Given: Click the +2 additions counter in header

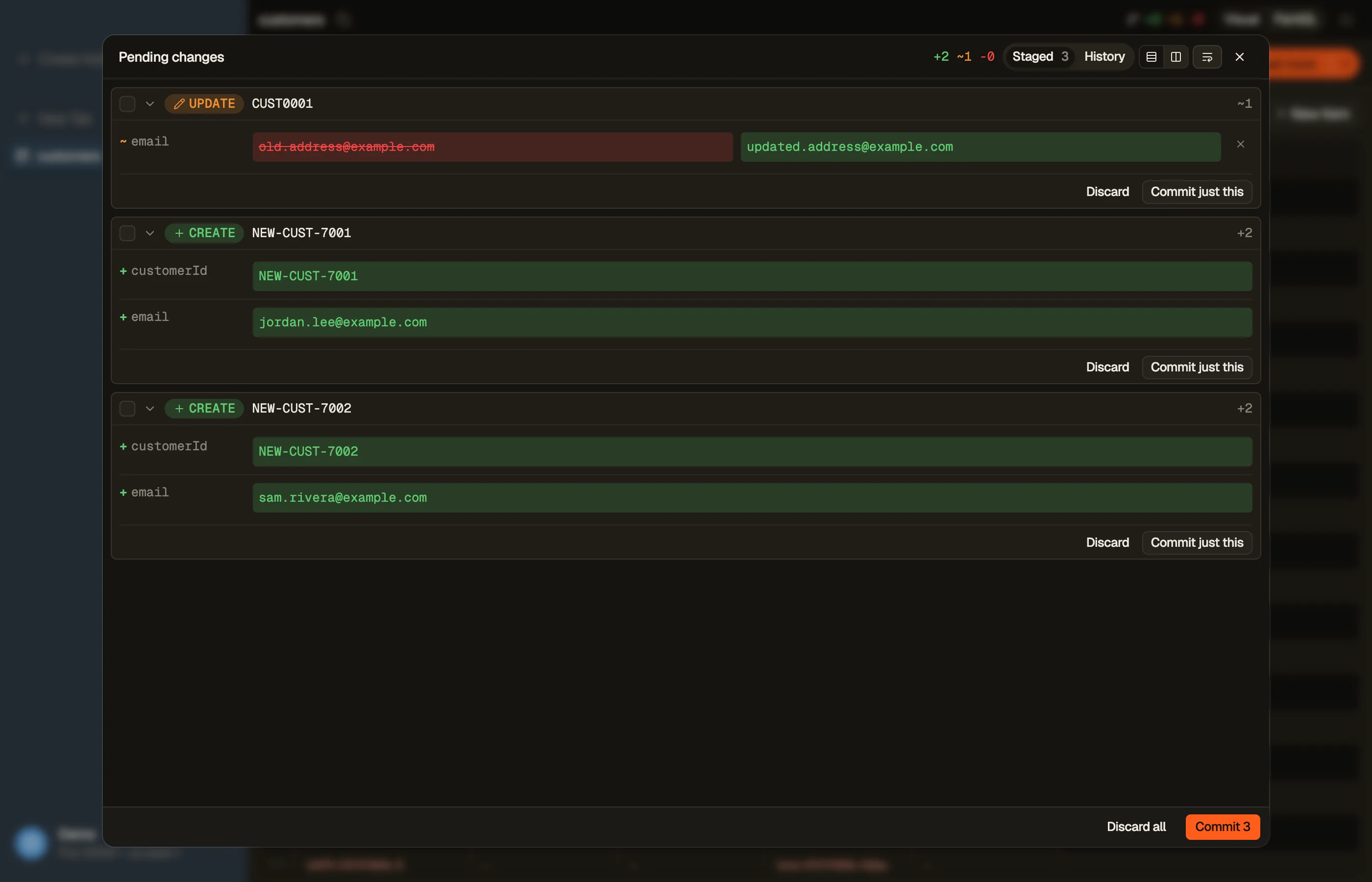Looking at the screenshot, I should (x=941, y=57).
